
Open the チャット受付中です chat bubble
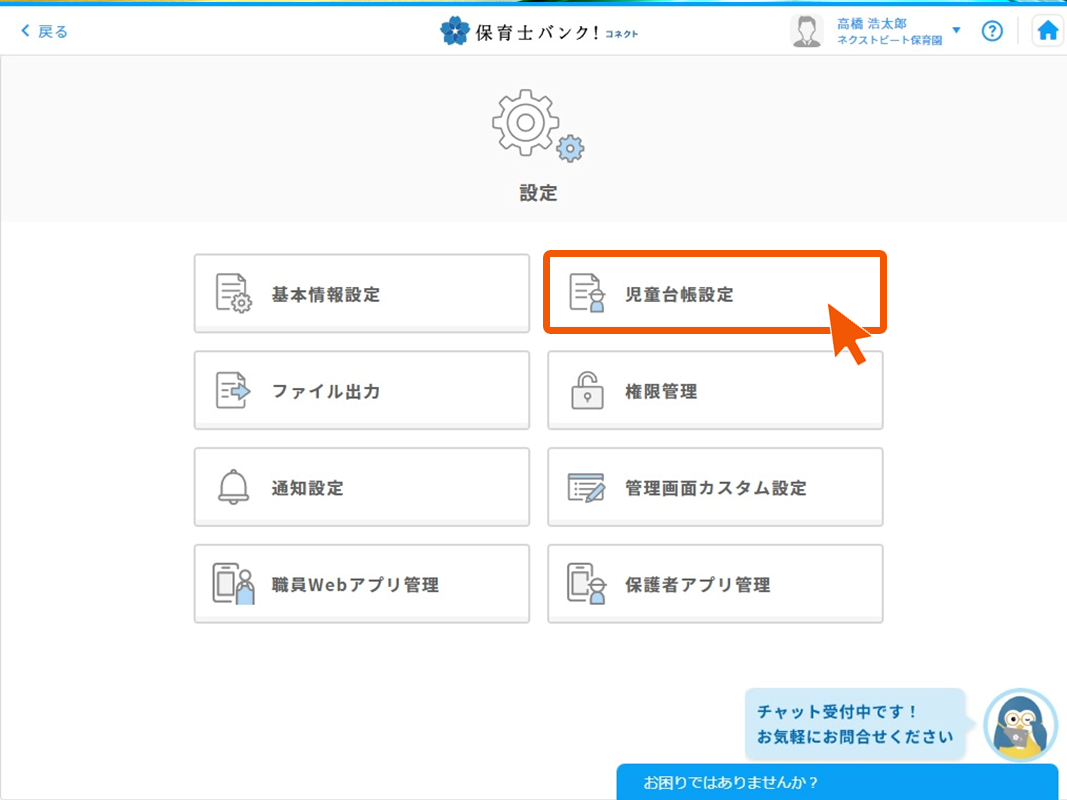(854, 726)
